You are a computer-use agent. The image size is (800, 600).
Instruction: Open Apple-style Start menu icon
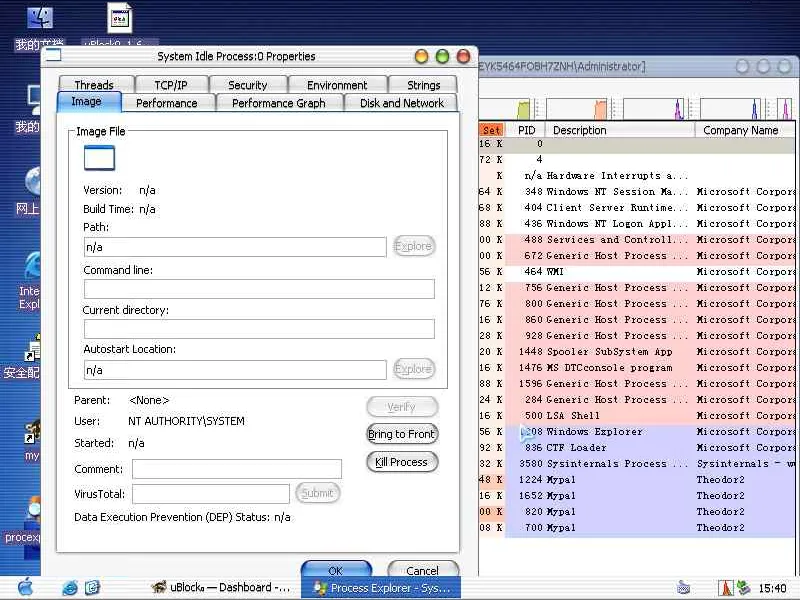(x=26, y=587)
